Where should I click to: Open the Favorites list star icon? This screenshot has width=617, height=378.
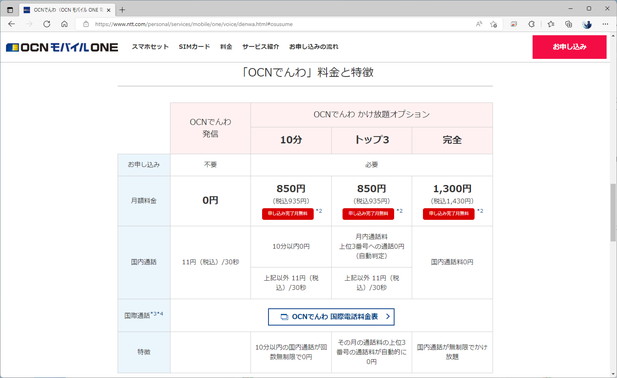[x=550, y=24]
